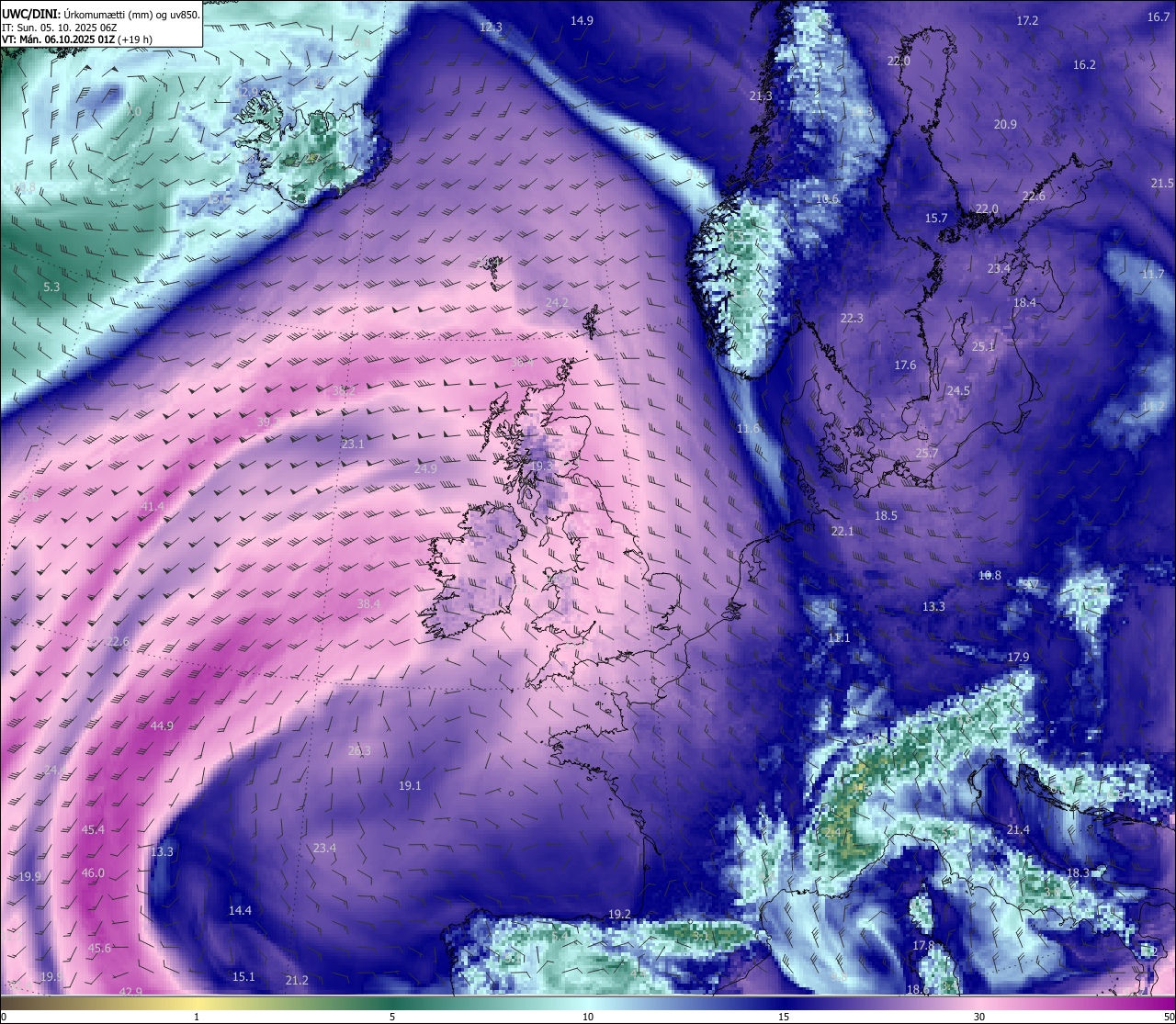Click the 25.7 value label
This screenshot has height=1024, width=1176.
coord(927,453)
